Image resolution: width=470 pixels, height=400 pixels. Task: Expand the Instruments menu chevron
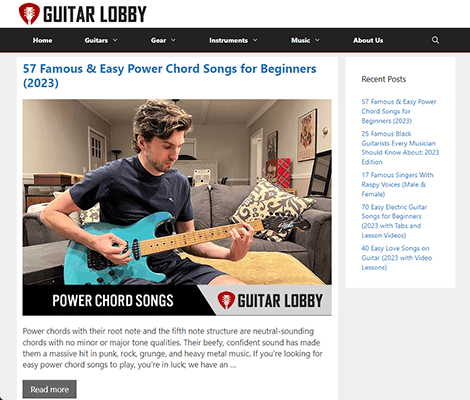pos(255,40)
